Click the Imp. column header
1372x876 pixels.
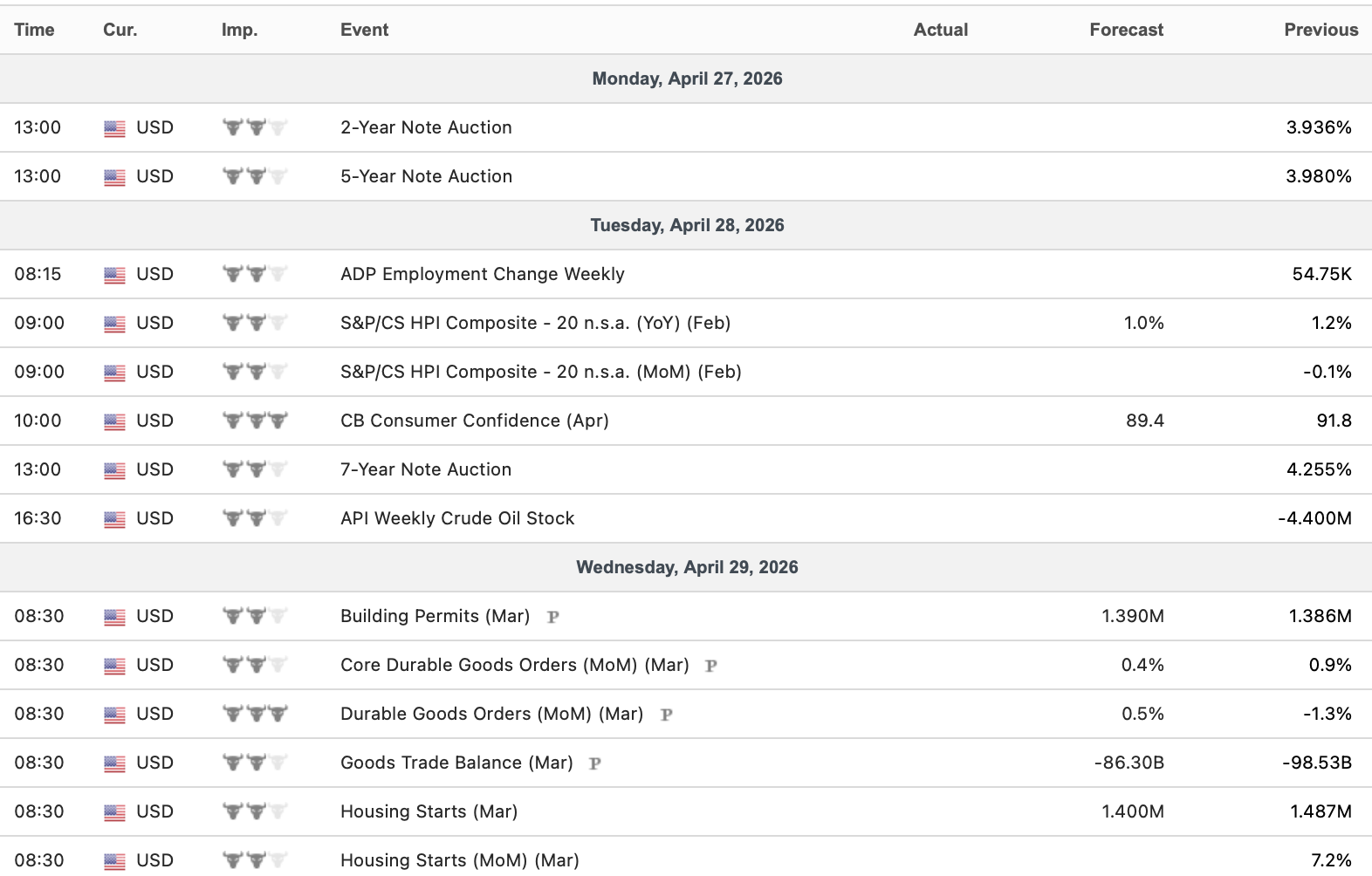239,30
